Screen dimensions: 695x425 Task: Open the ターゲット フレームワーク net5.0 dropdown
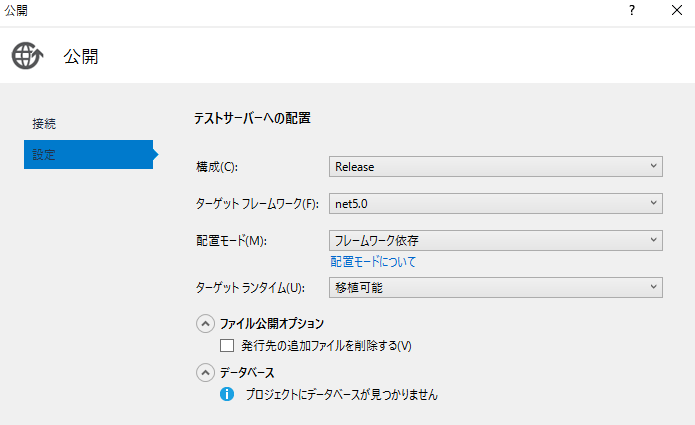coord(496,203)
